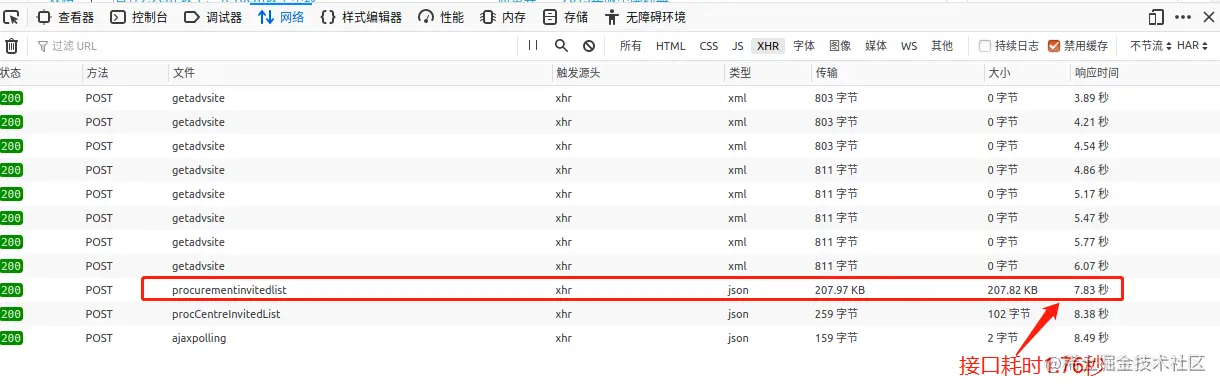Viewport: 1220px width, 388px height.
Task: Click 200 status badge of ajaxpolling row
Action: pos(11,338)
